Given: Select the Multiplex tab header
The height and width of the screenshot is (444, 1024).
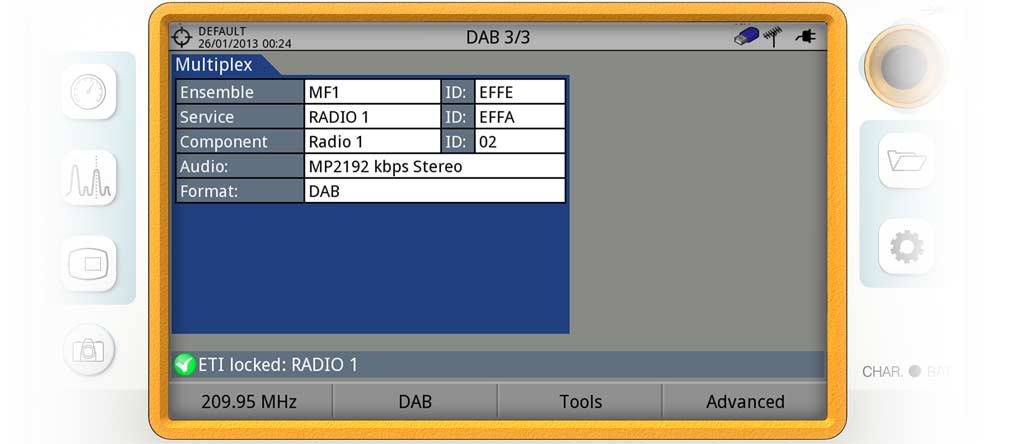Looking at the screenshot, I should click(x=214, y=65).
